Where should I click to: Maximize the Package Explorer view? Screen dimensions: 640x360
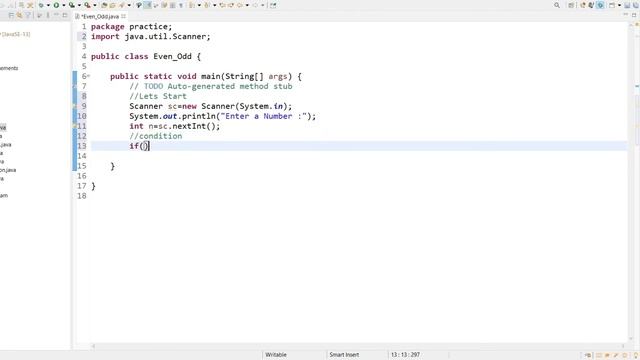(x=64, y=15)
